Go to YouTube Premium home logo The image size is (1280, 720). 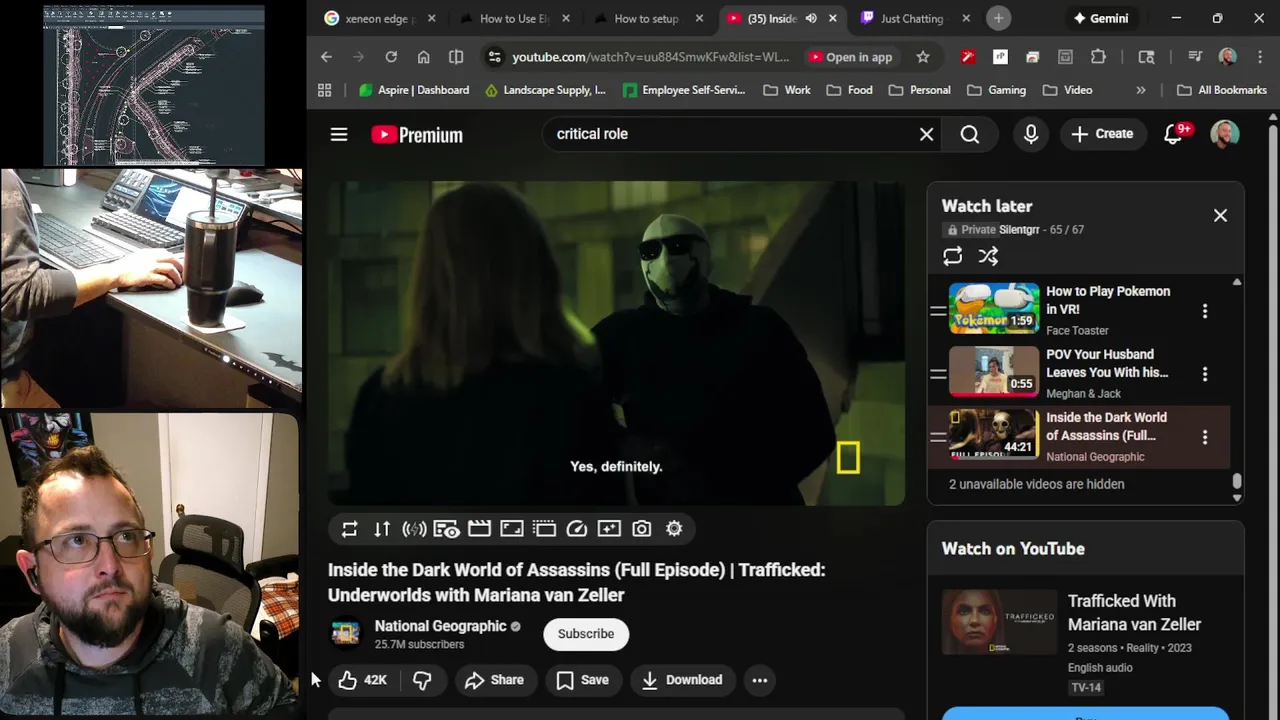pyautogui.click(x=416, y=135)
